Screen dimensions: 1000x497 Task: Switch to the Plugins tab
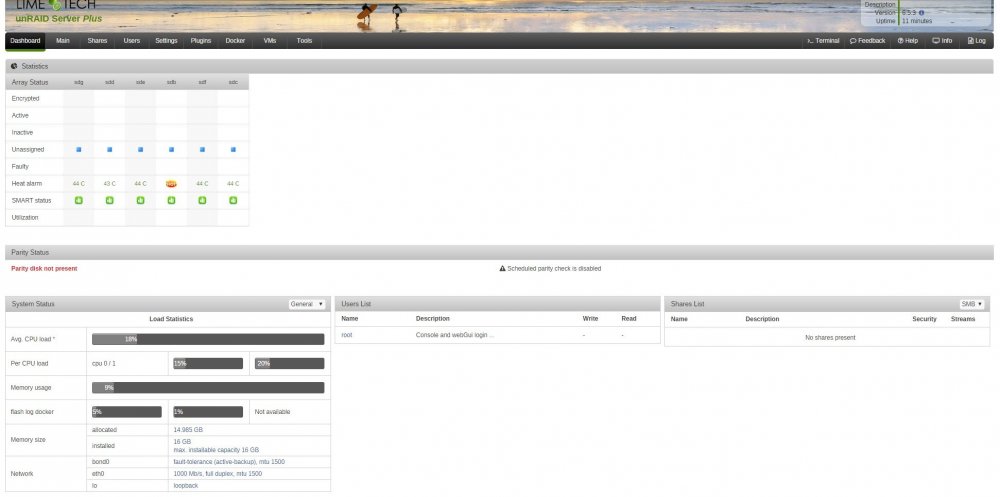(x=201, y=41)
